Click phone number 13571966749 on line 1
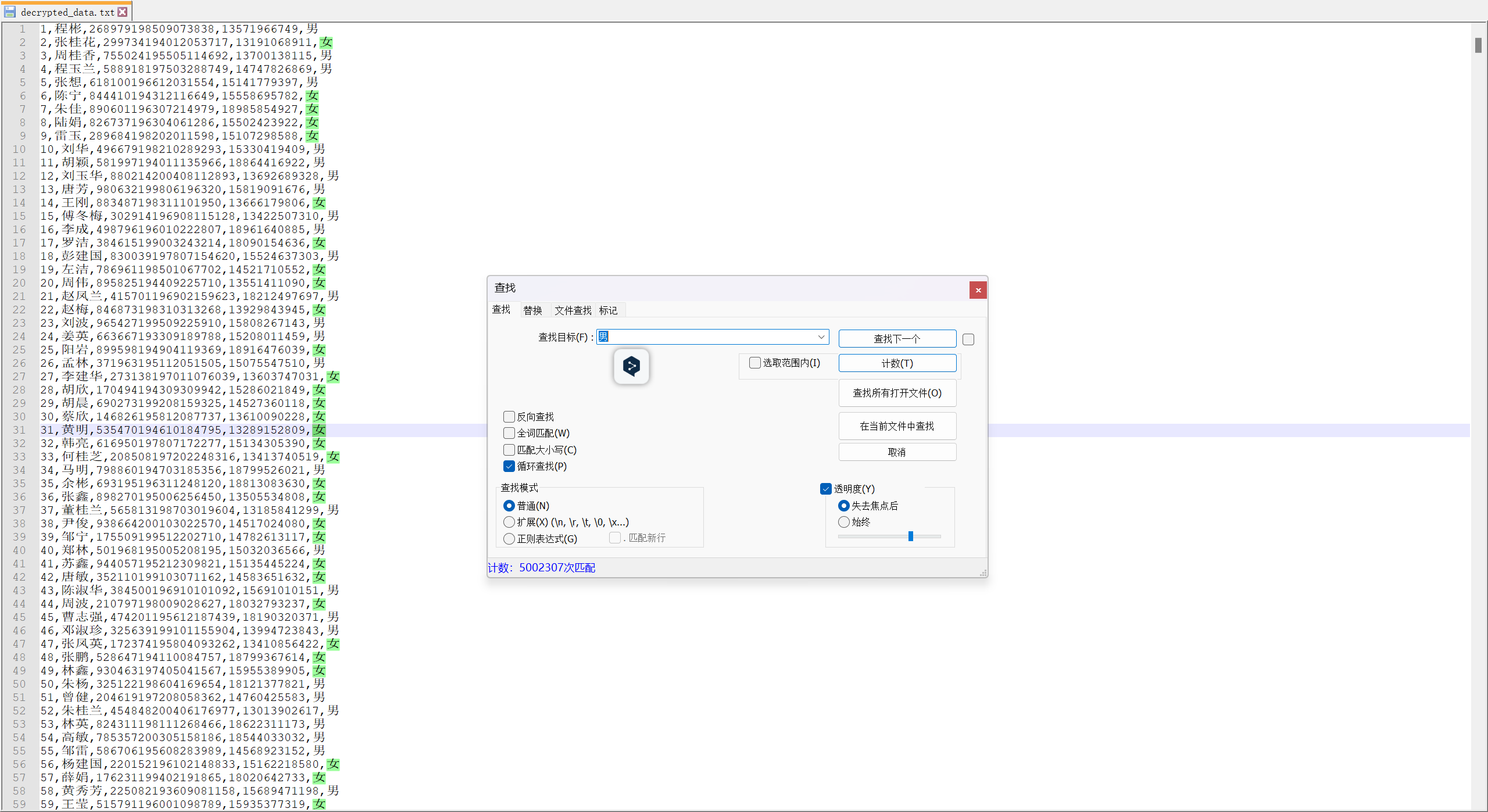This screenshot has width=1488, height=812. tap(260, 28)
